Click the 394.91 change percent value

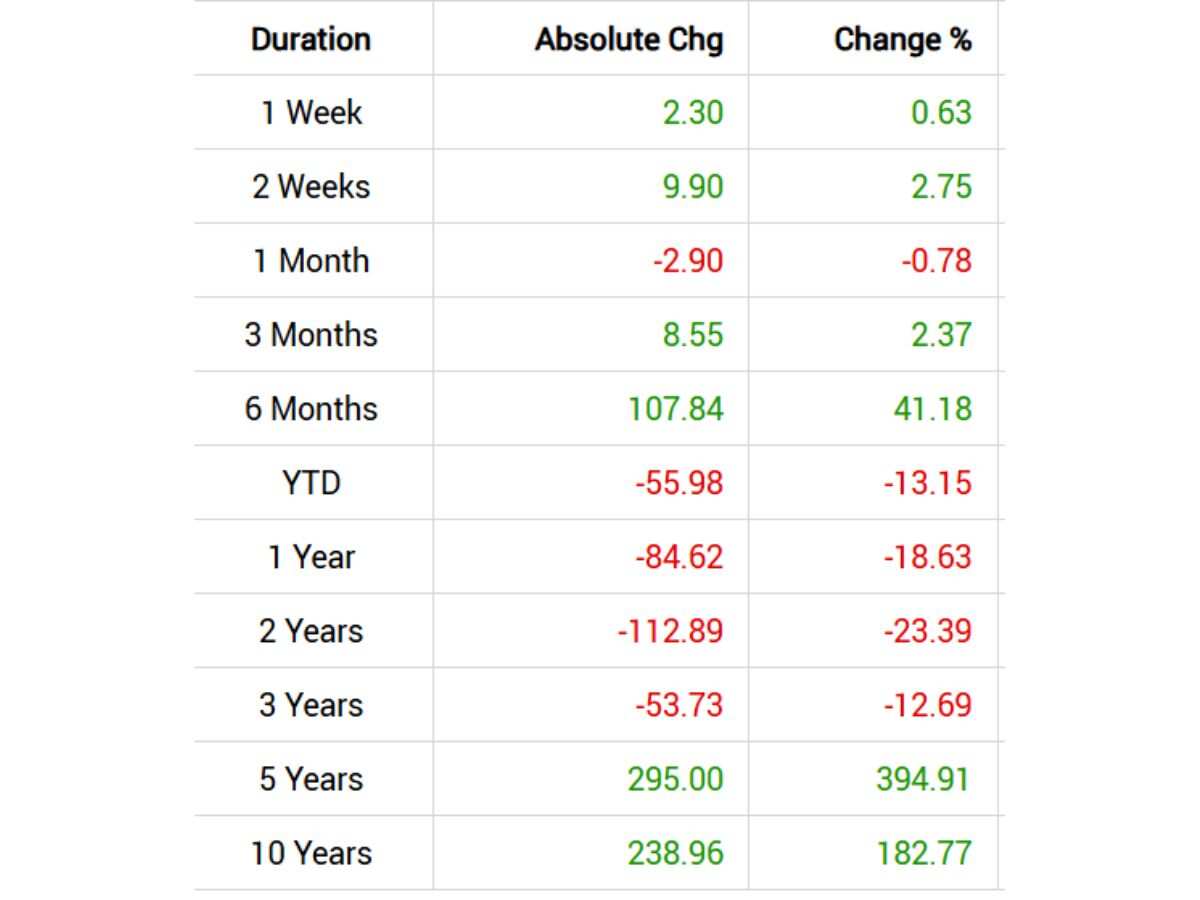(x=922, y=779)
